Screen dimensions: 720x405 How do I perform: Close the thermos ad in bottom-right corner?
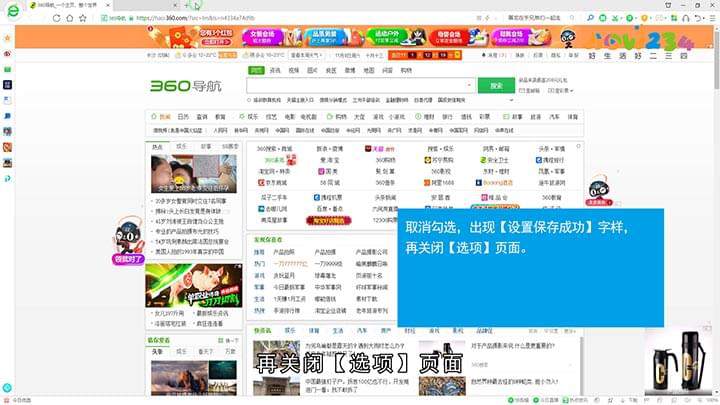pos(706,329)
